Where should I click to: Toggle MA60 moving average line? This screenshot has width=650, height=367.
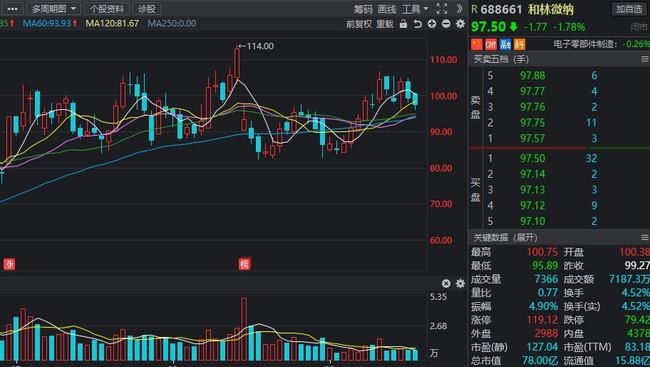[x=50, y=23]
